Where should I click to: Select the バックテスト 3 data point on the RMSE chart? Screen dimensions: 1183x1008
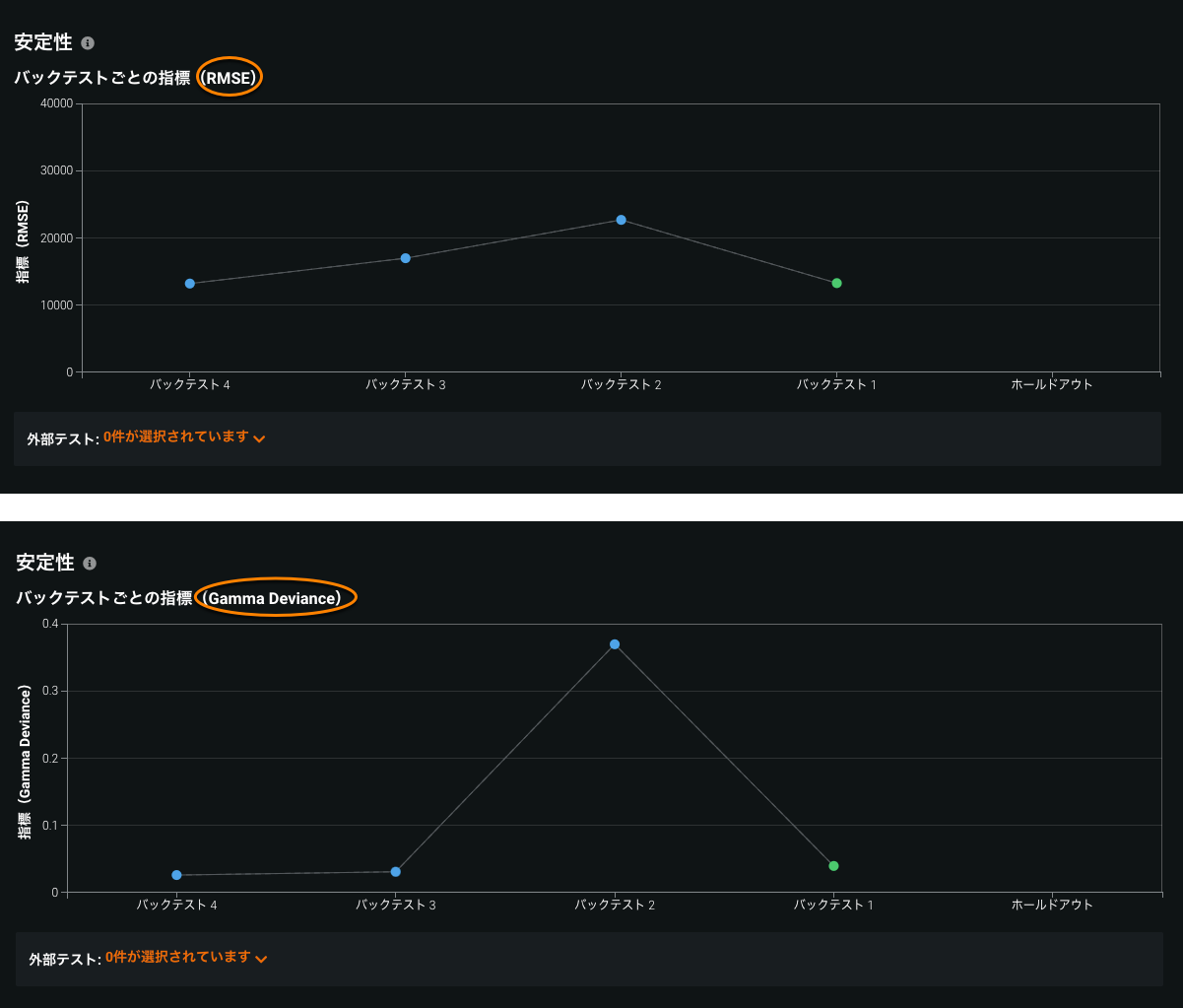[x=406, y=258]
